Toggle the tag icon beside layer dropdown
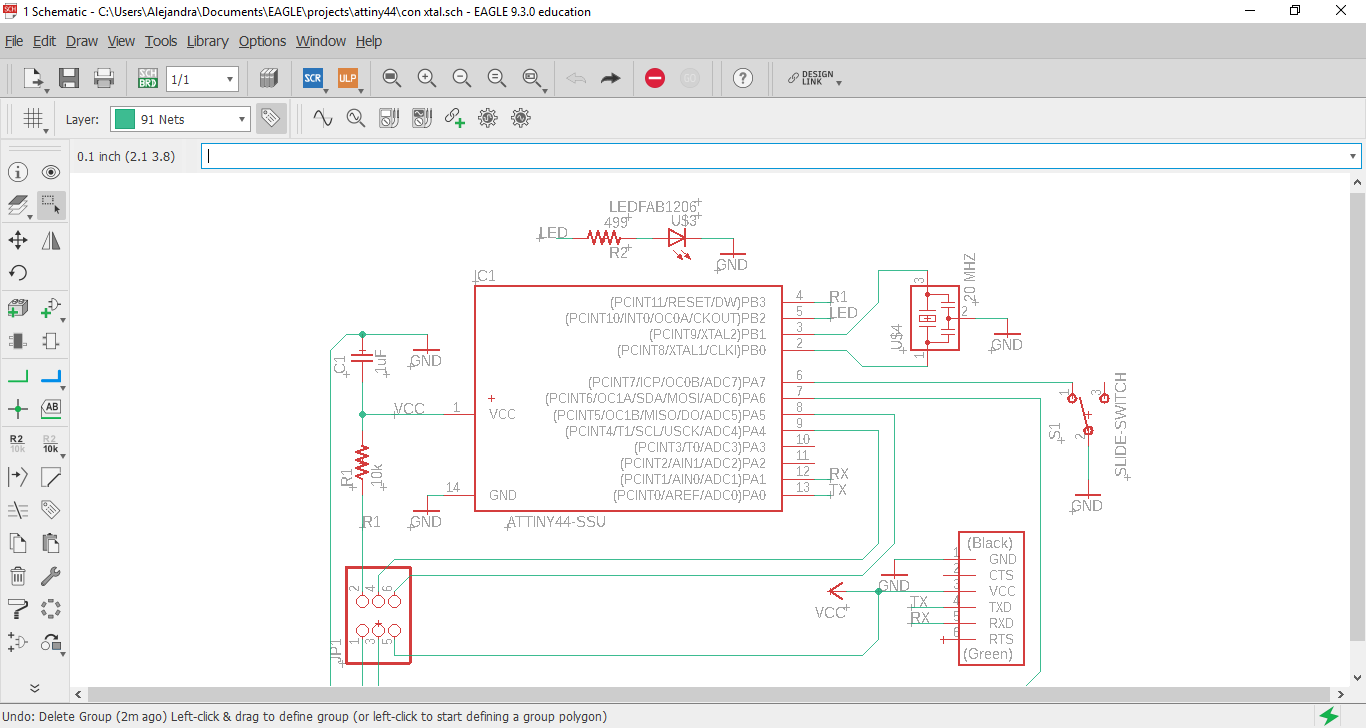This screenshot has height=728, width=1366. tap(270, 119)
